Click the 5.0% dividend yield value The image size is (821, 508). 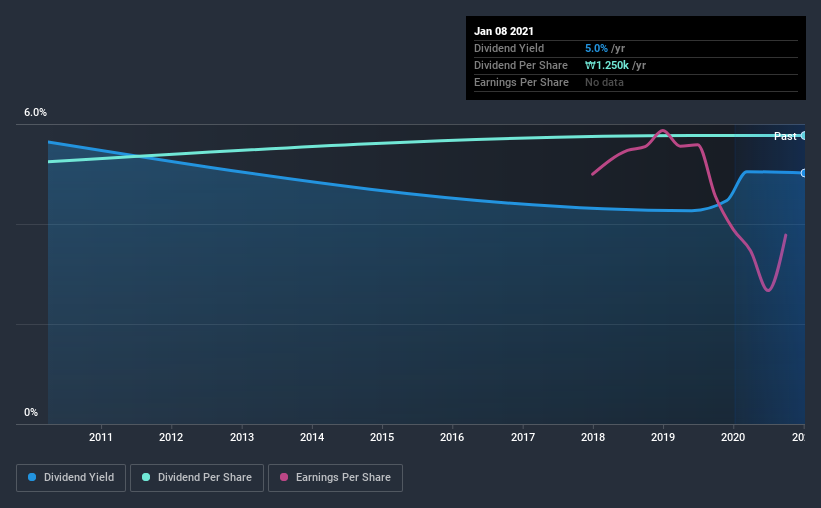point(596,48)
